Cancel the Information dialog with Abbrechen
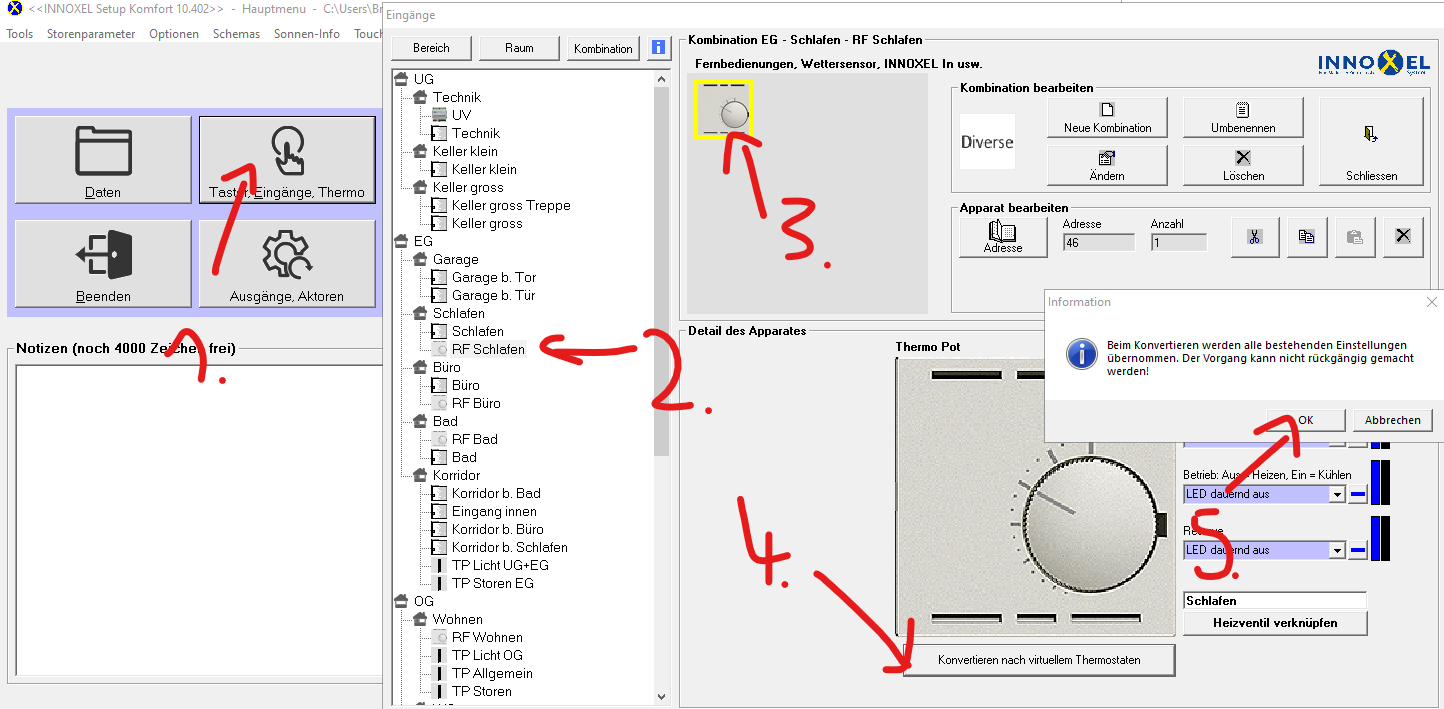The image size is (1444, 709). coord(1392,420)
